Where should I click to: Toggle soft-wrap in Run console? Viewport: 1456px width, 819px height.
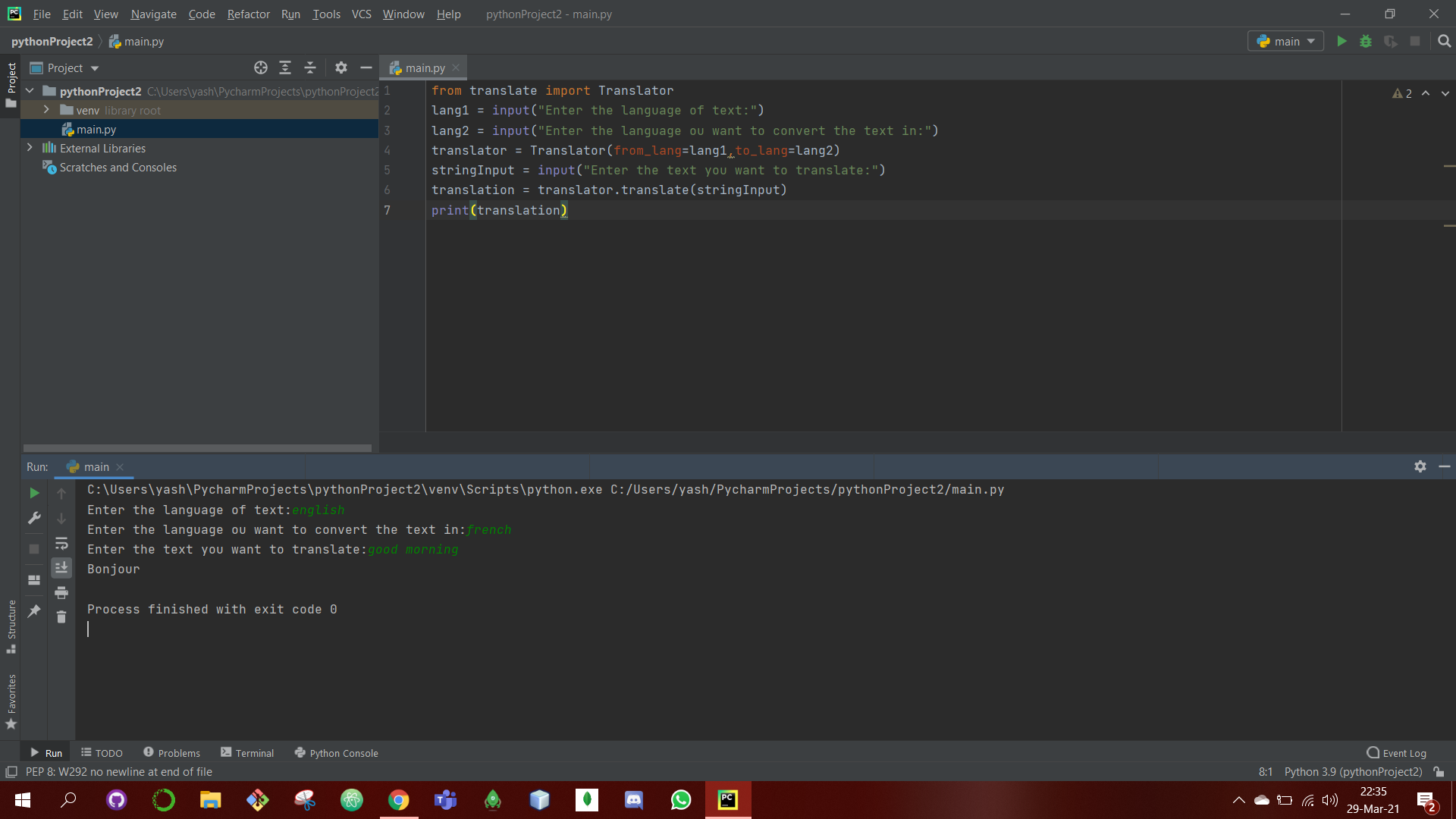(61, 544)
